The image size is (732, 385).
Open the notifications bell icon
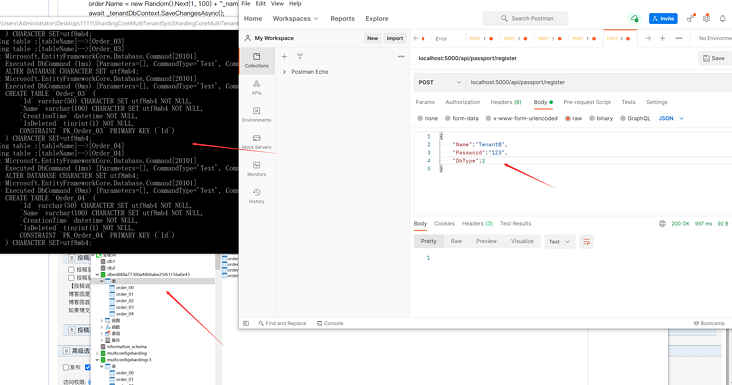click(x=722, y=19)
